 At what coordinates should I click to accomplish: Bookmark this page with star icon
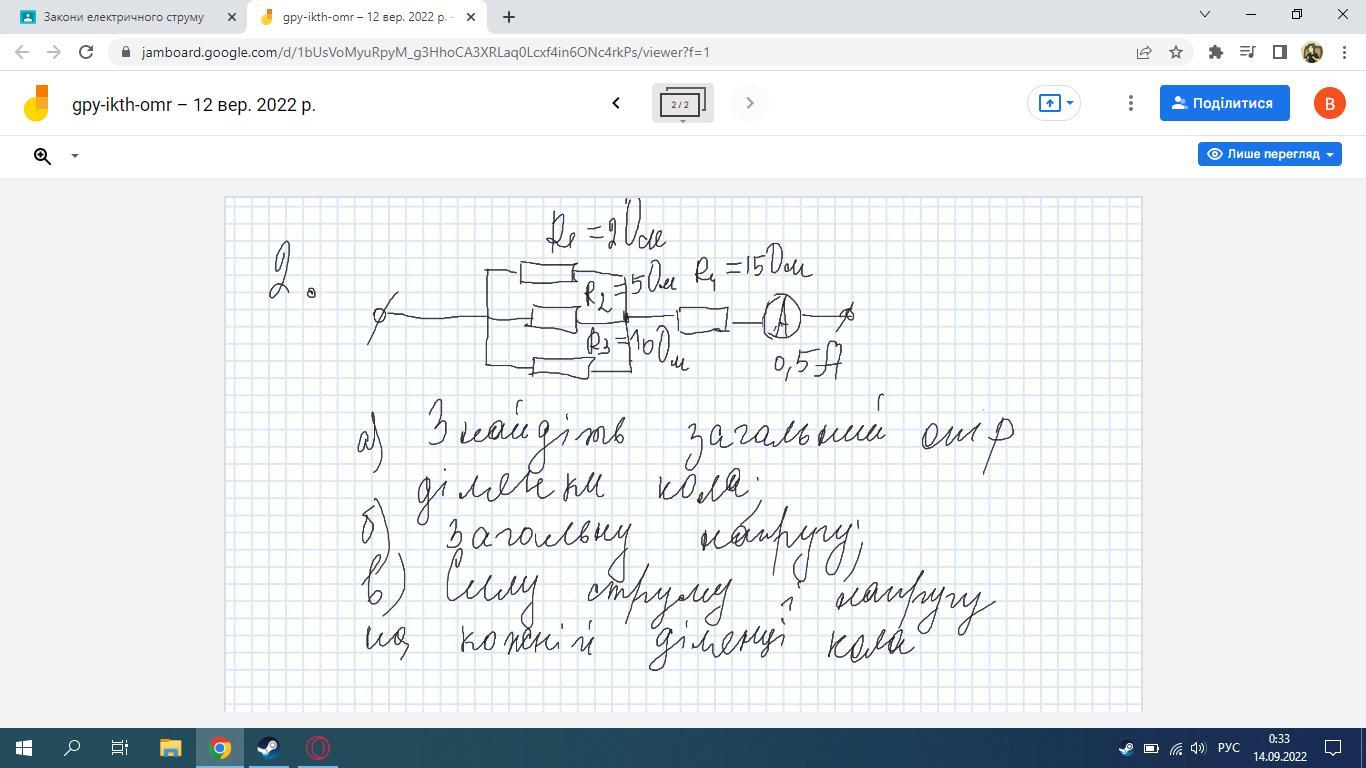(1176, 52)
